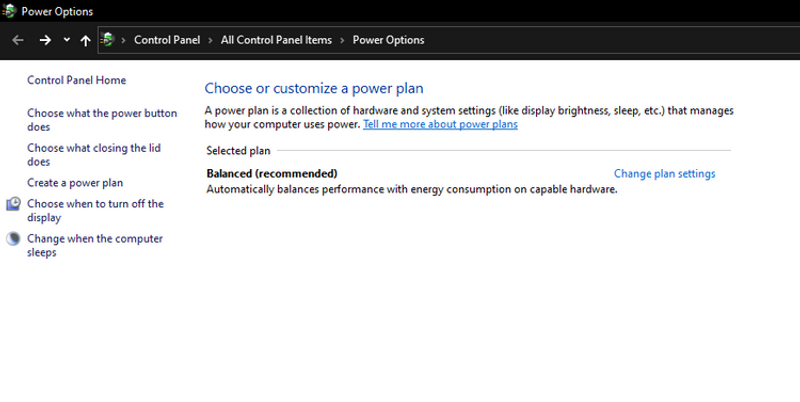Open the recent locations dropdown arrow
Viewport: 800px width, 402px height.
tap(66, 40)
